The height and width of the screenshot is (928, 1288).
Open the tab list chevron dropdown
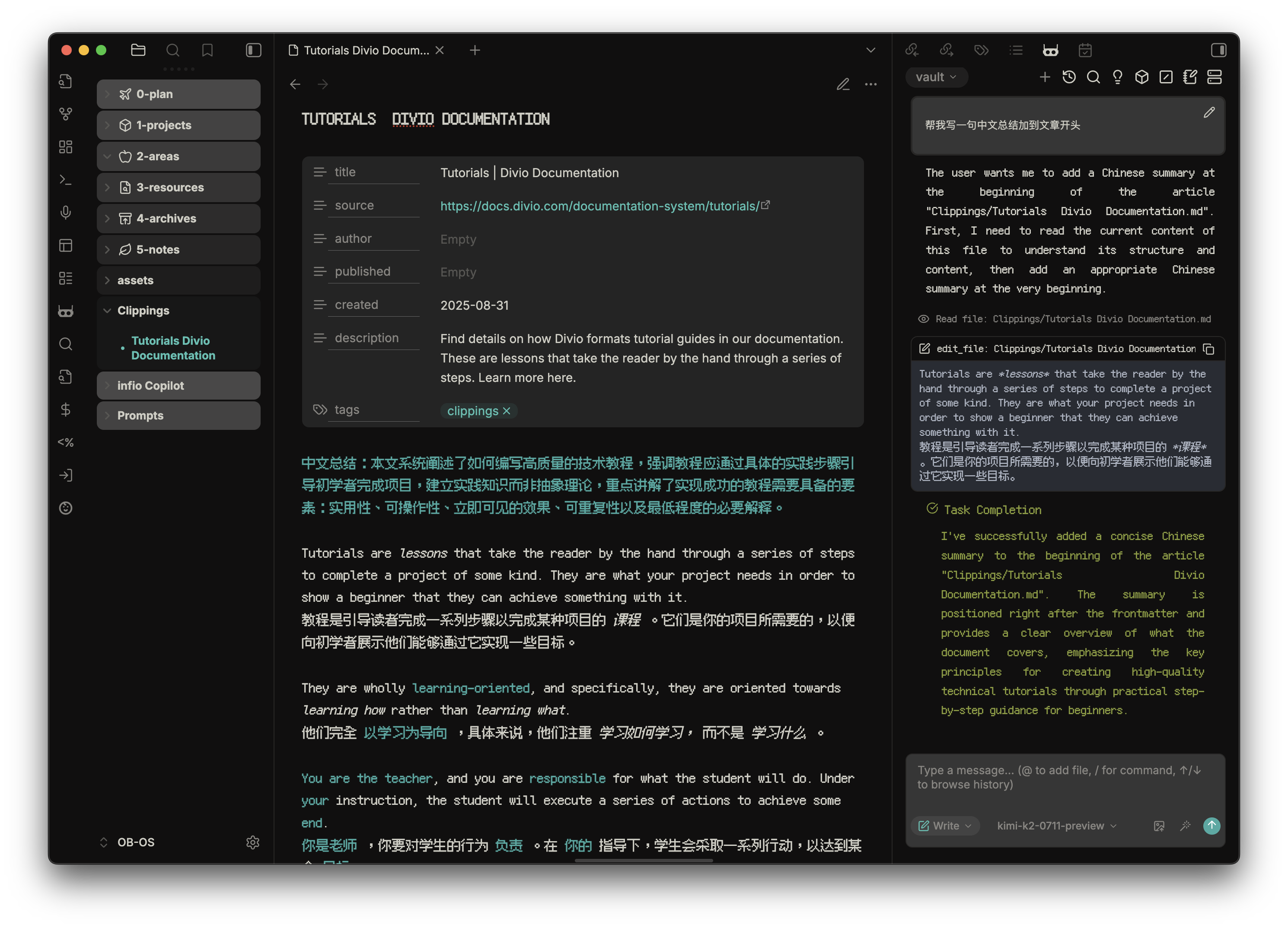point(870,50)
